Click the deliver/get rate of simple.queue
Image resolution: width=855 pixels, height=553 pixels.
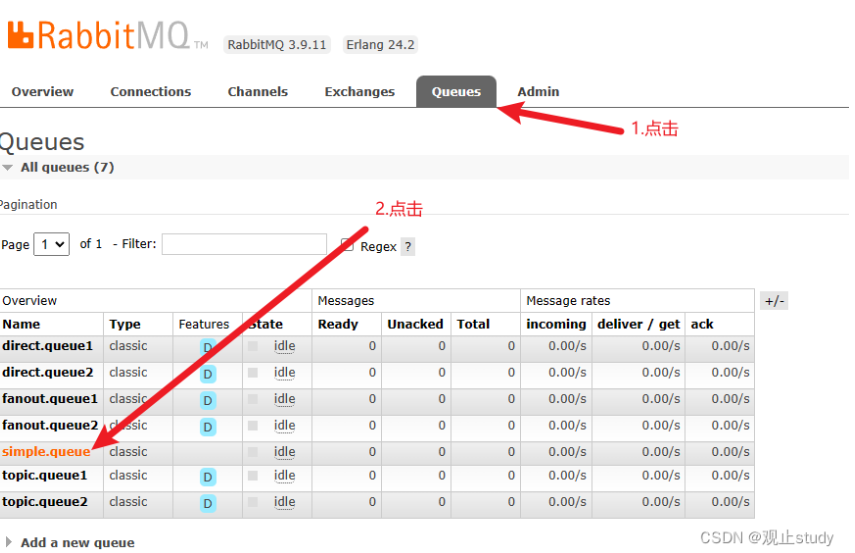coord(661,452)
